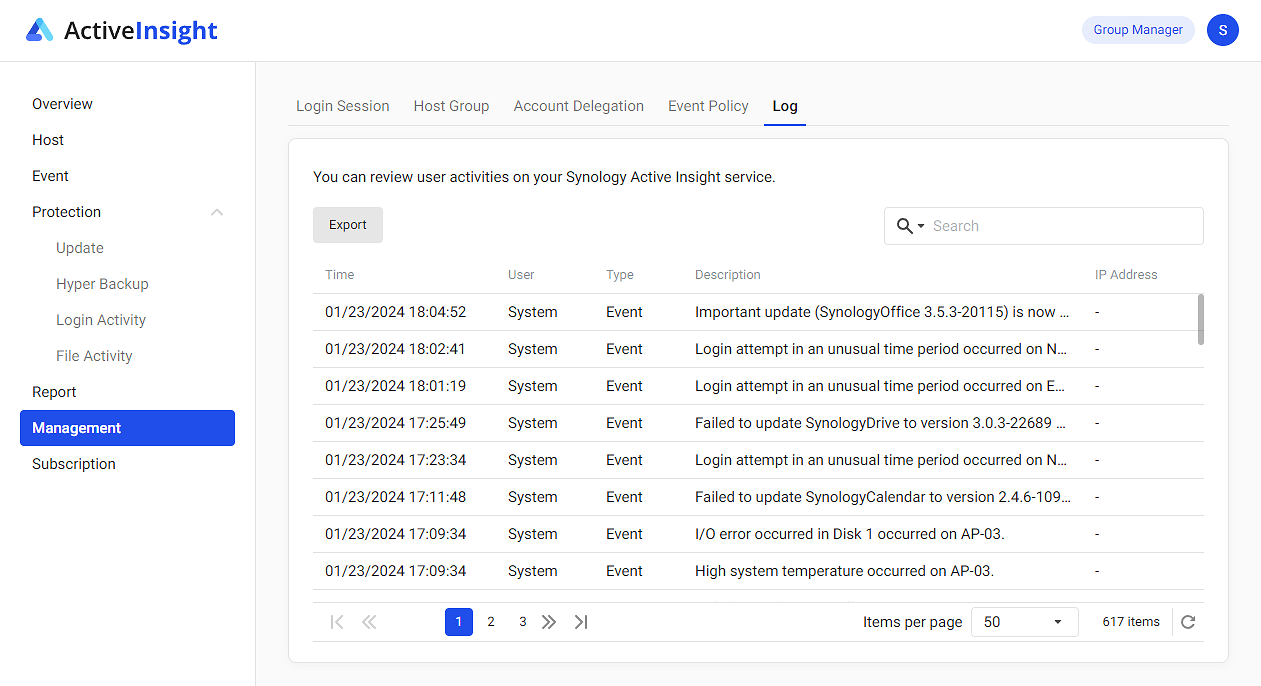Select page 2 of results
Screen dimensions: 1261x686
[490, 621]
